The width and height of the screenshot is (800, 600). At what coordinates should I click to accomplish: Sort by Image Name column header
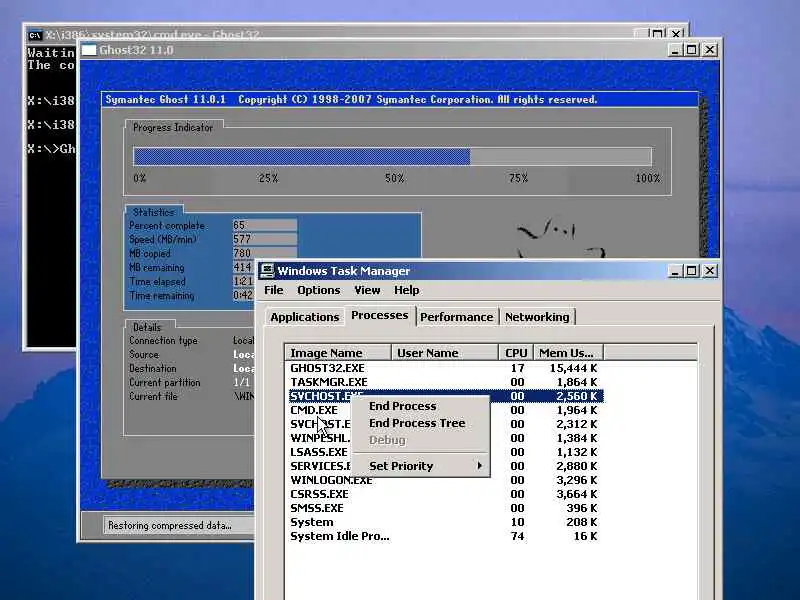[338, 353]
